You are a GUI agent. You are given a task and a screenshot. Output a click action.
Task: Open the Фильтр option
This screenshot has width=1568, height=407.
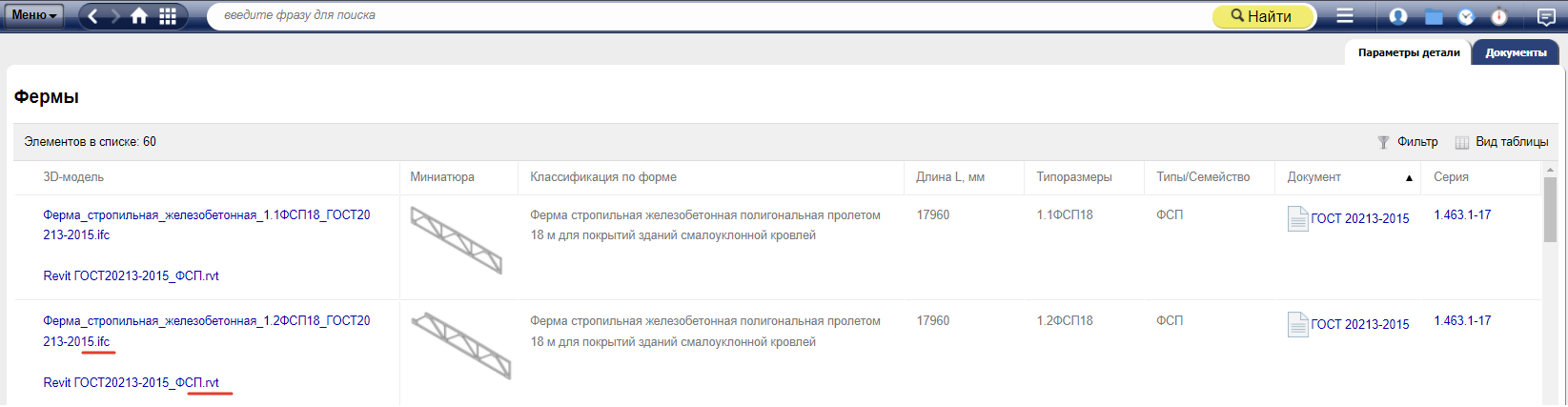pos(1408,142)
